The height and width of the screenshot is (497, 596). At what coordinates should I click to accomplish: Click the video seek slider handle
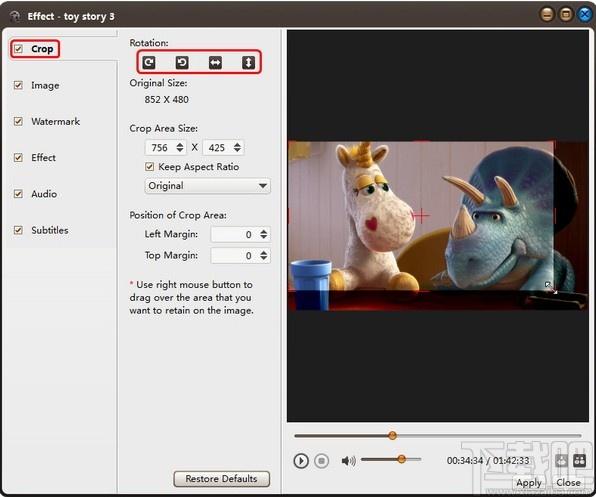392,435
